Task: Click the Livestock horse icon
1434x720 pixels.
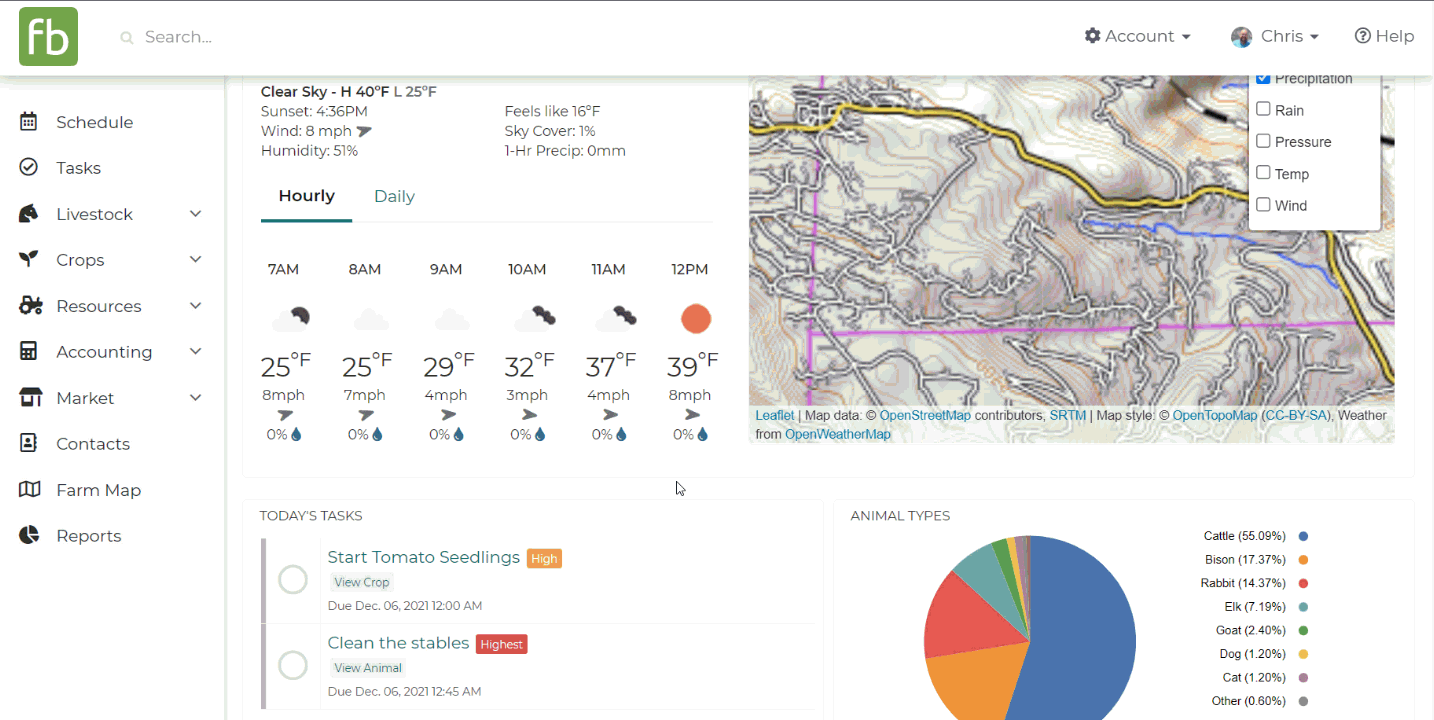Action: point(29,214)
